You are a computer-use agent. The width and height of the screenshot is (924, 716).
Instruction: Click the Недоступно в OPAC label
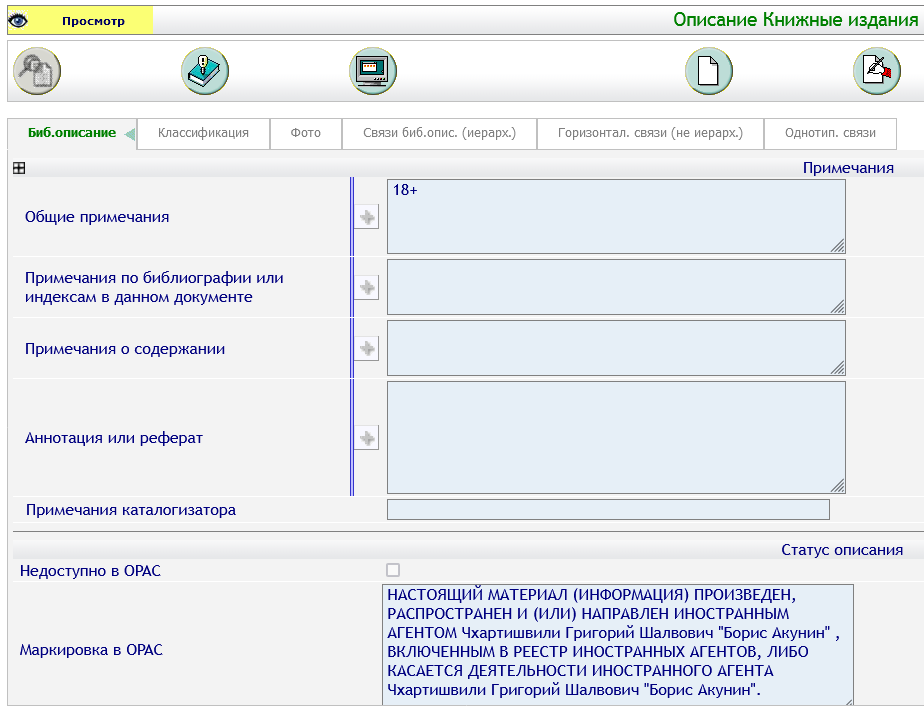(90, 571)
